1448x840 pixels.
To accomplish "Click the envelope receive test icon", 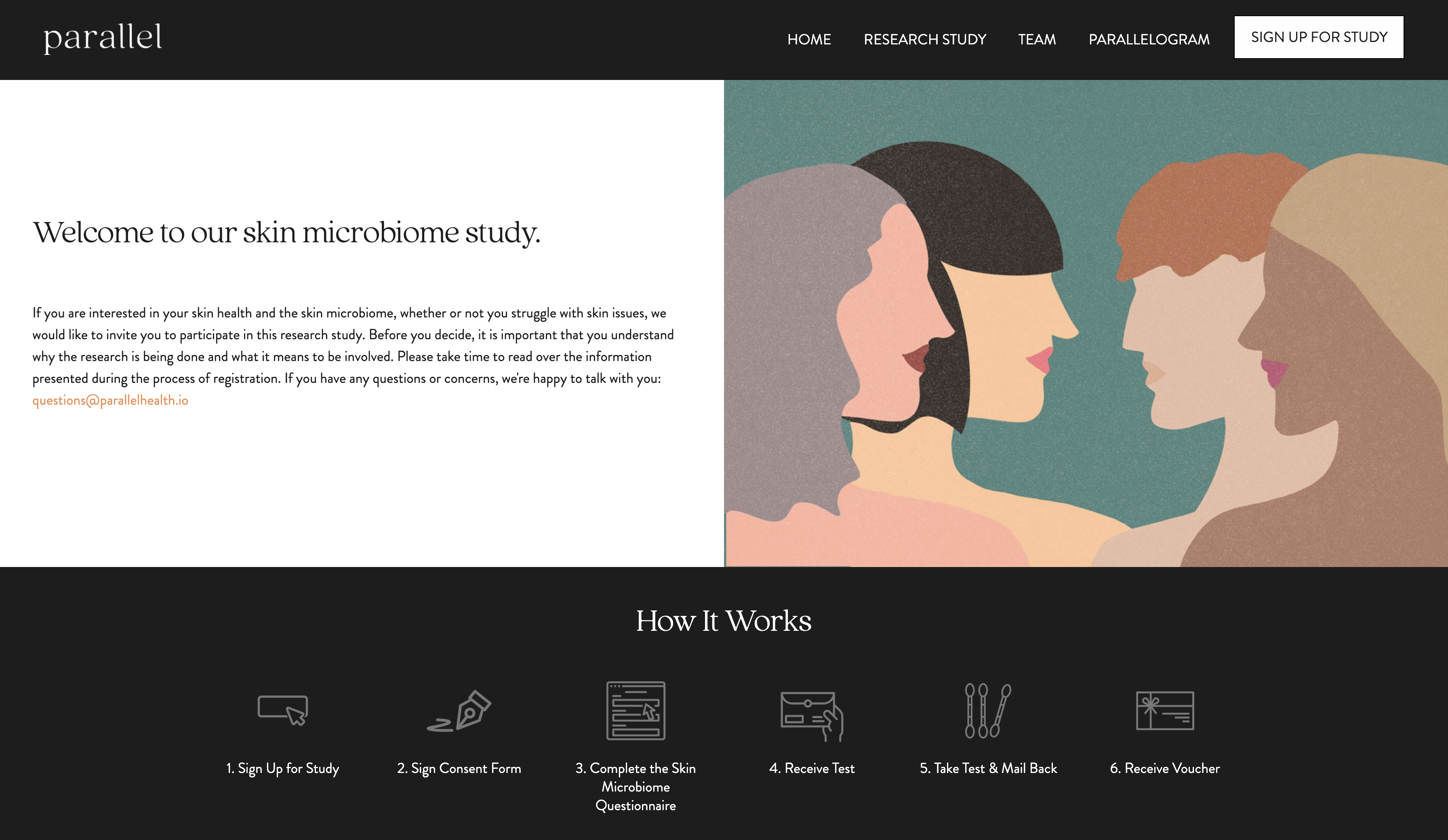I will click(811, 715).
